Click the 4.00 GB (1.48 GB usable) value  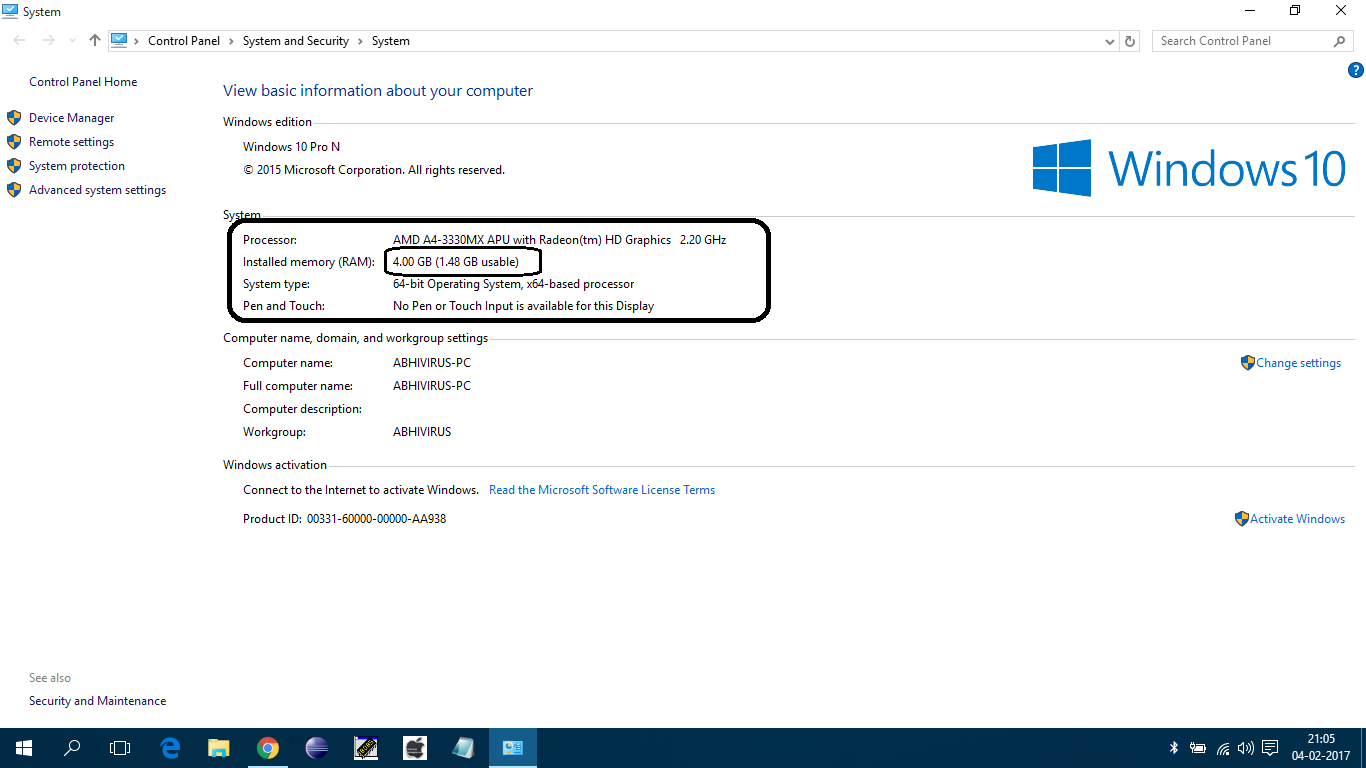point(456,262)
